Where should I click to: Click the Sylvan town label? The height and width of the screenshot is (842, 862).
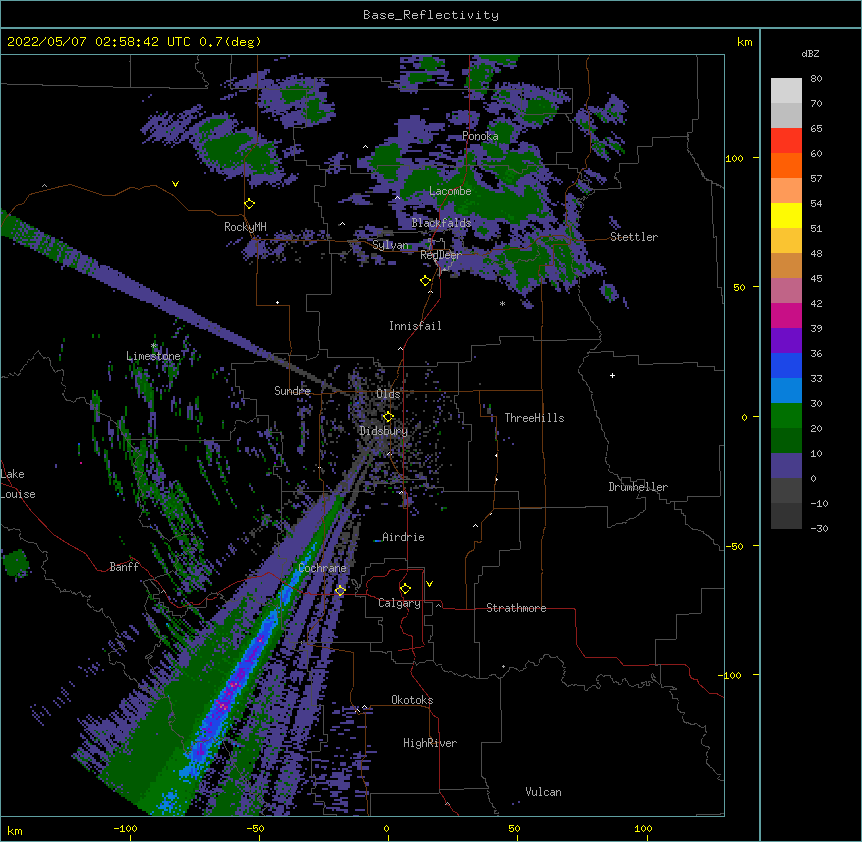390,245
